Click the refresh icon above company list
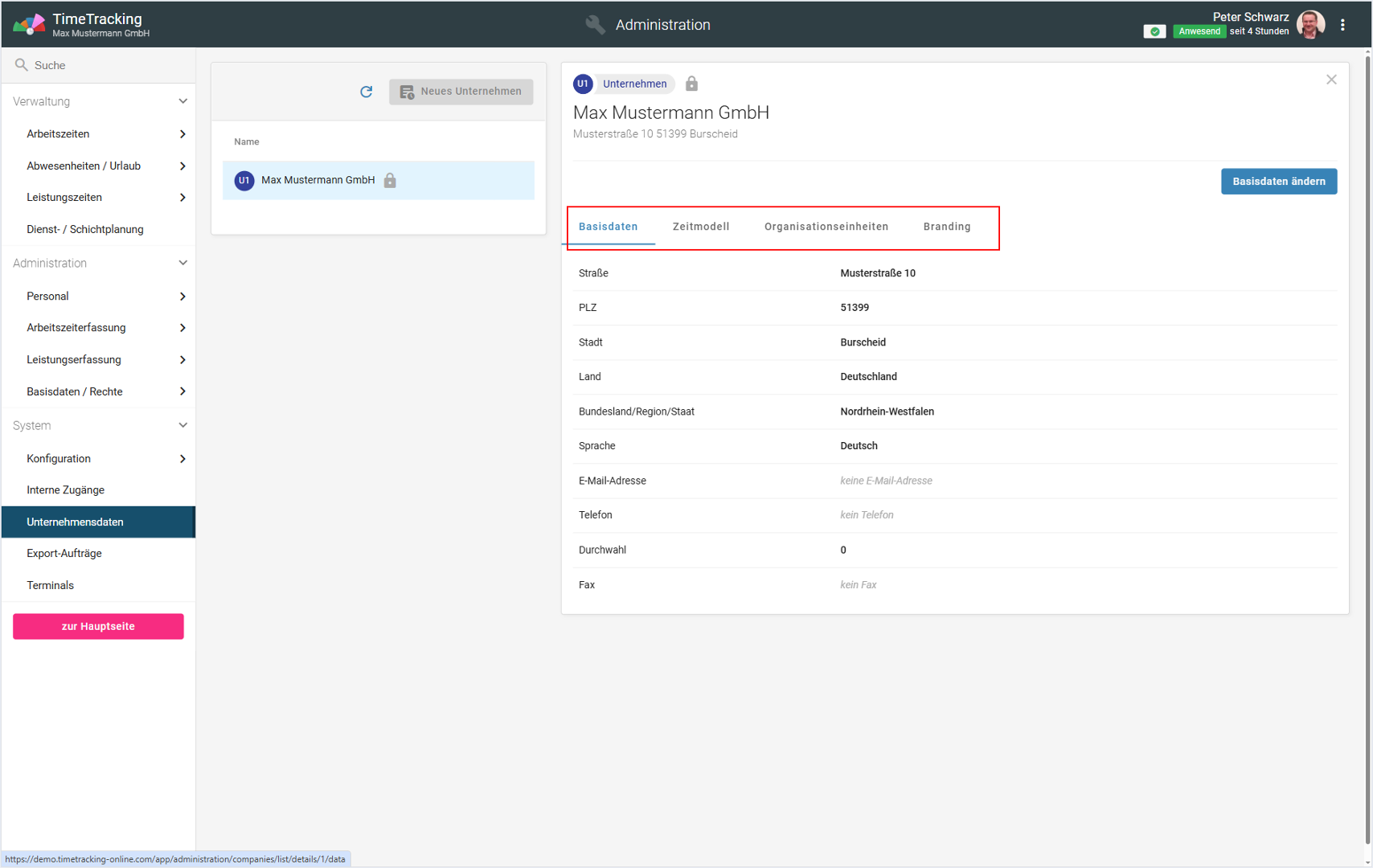 click(x=367, y=92)
